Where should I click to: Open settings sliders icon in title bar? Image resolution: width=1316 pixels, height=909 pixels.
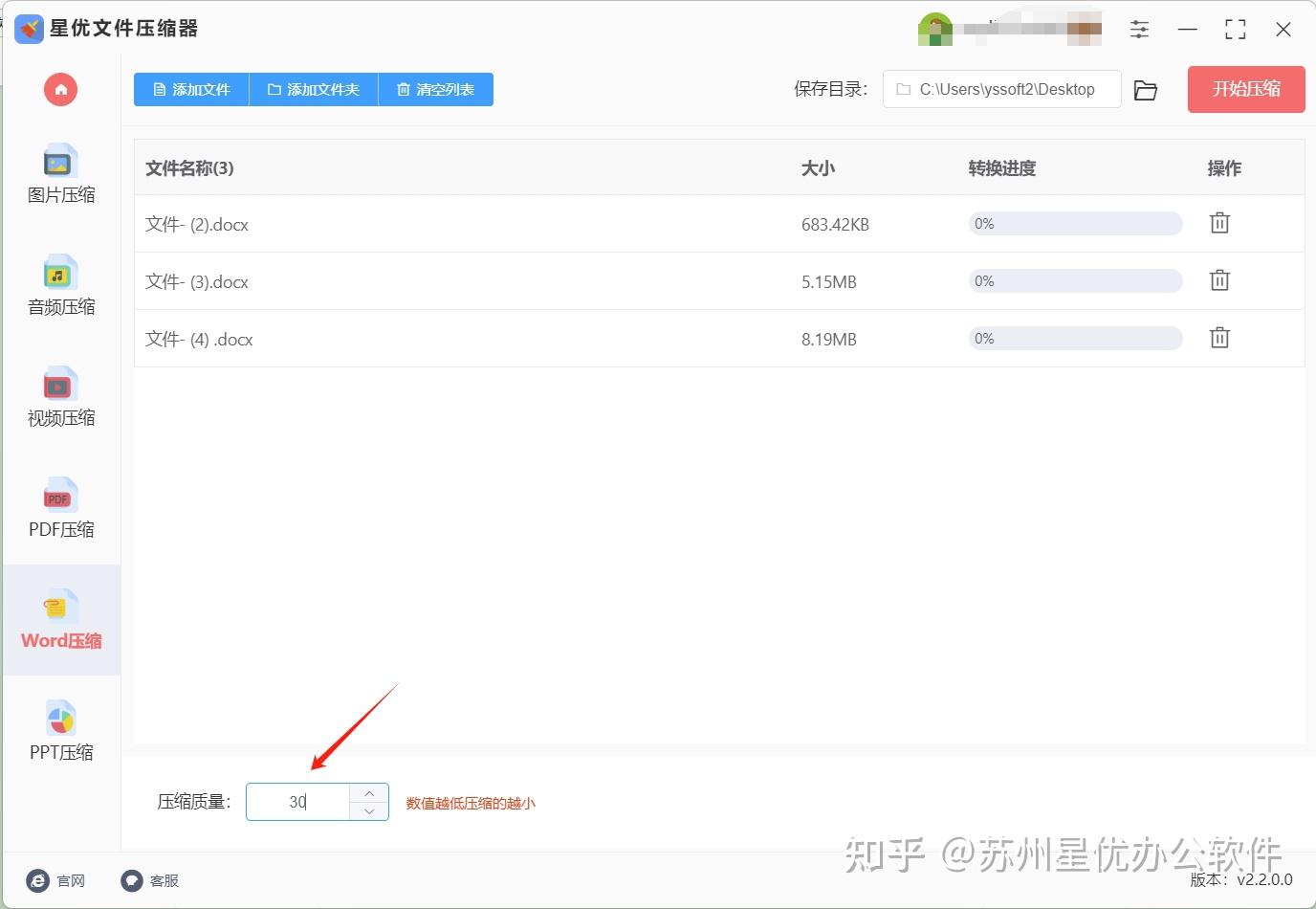pos(1139,30)
